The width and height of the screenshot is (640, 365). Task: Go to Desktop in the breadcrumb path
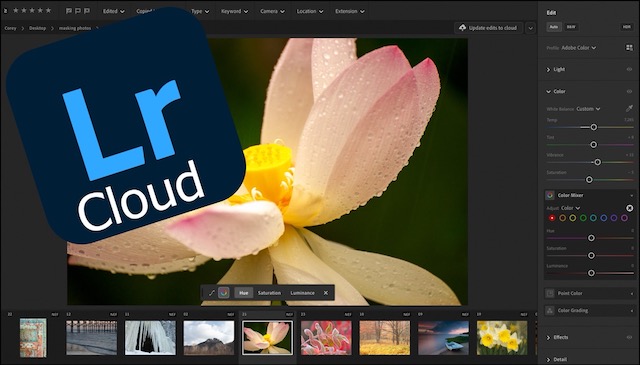[37, 28]
